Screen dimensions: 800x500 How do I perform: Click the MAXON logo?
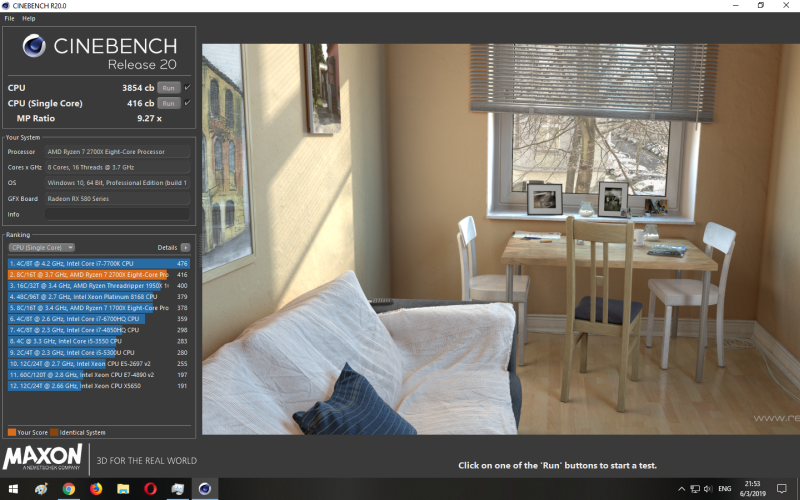[x=43, y=457]
